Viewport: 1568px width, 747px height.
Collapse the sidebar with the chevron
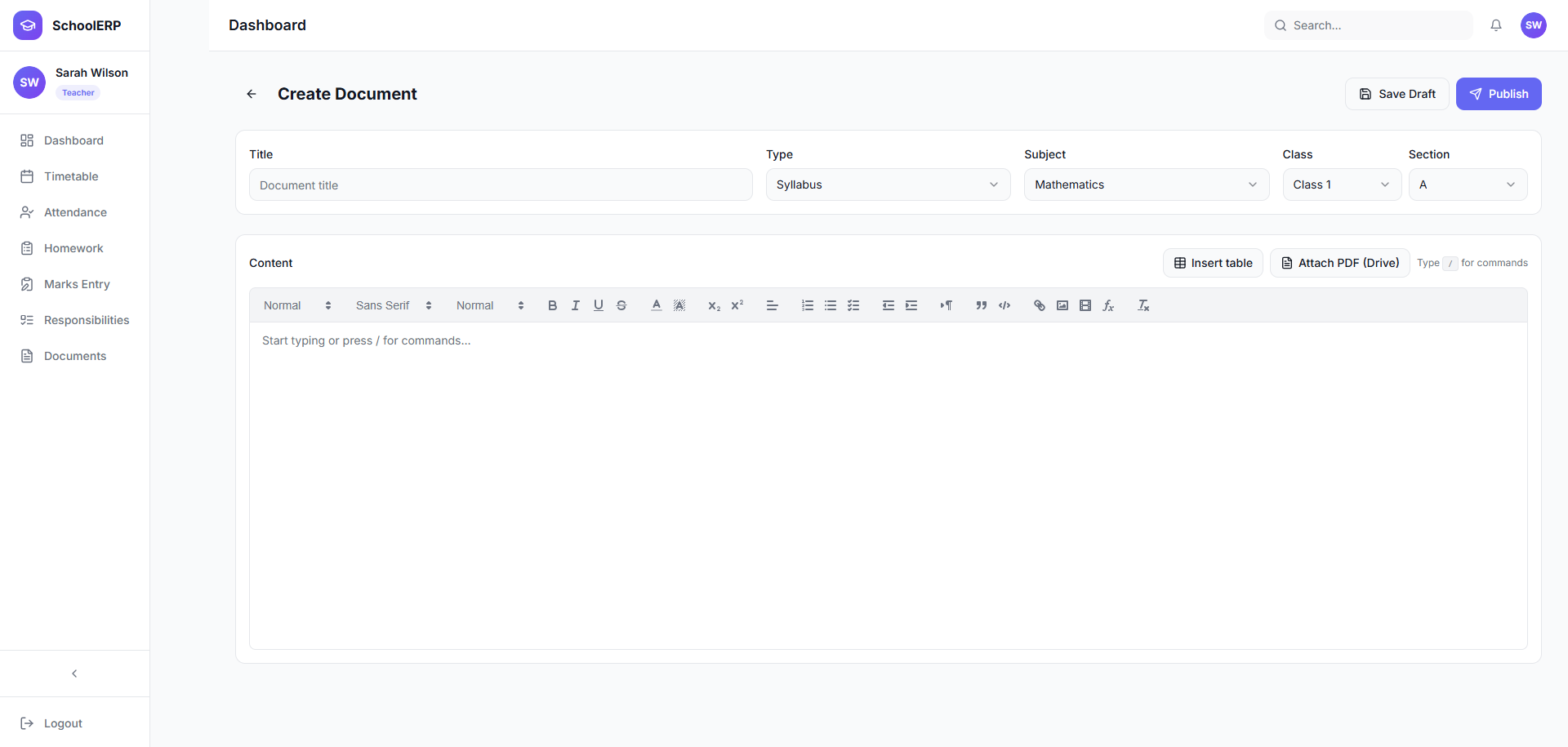point(74,674)
